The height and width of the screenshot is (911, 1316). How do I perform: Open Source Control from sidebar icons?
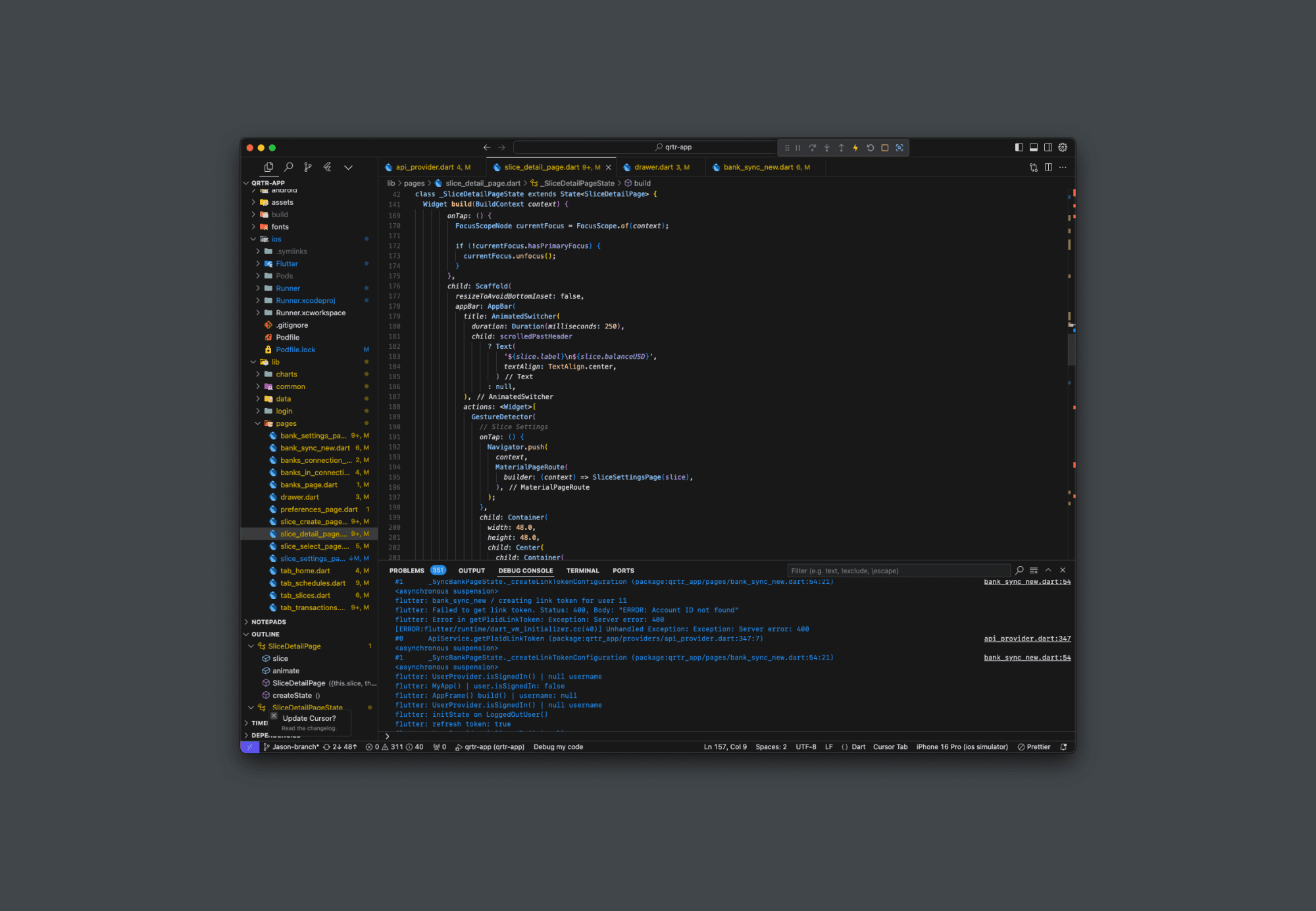308,167
